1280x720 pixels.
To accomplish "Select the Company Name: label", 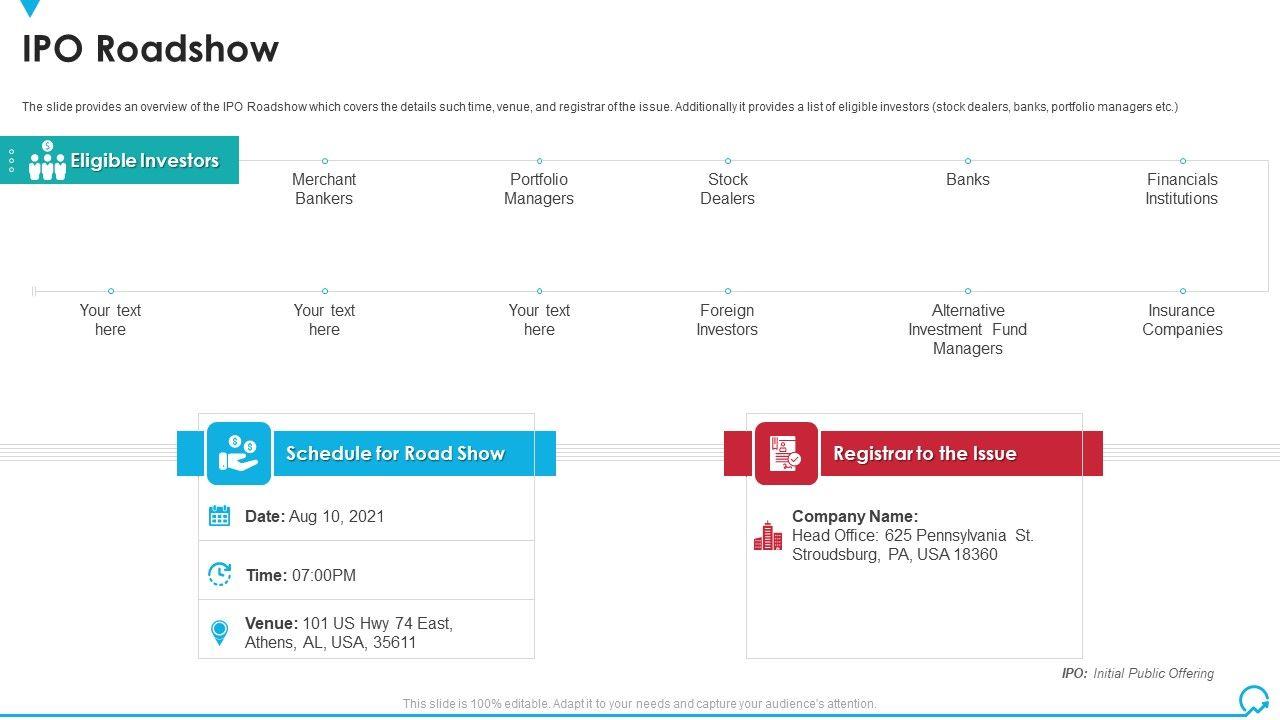I will (855, 516).
